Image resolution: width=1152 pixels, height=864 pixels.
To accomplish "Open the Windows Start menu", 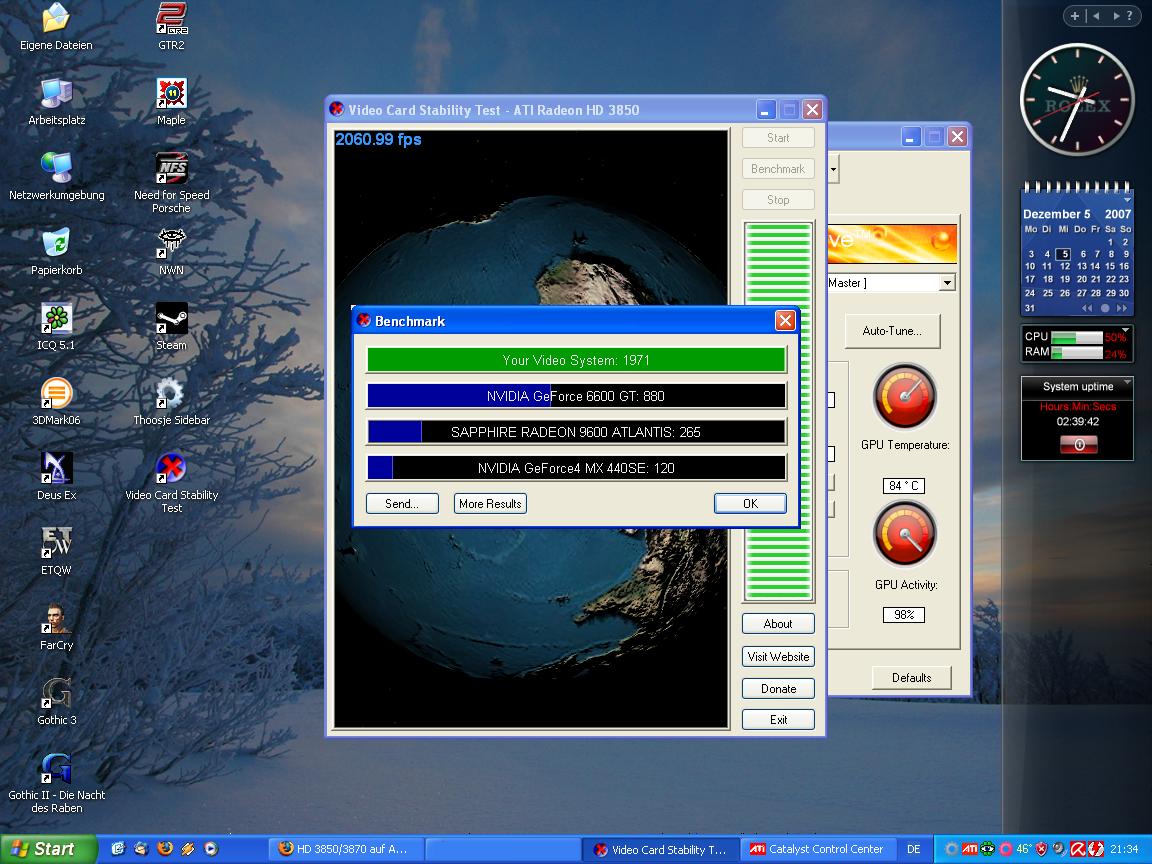I will (x=46, y=849).
